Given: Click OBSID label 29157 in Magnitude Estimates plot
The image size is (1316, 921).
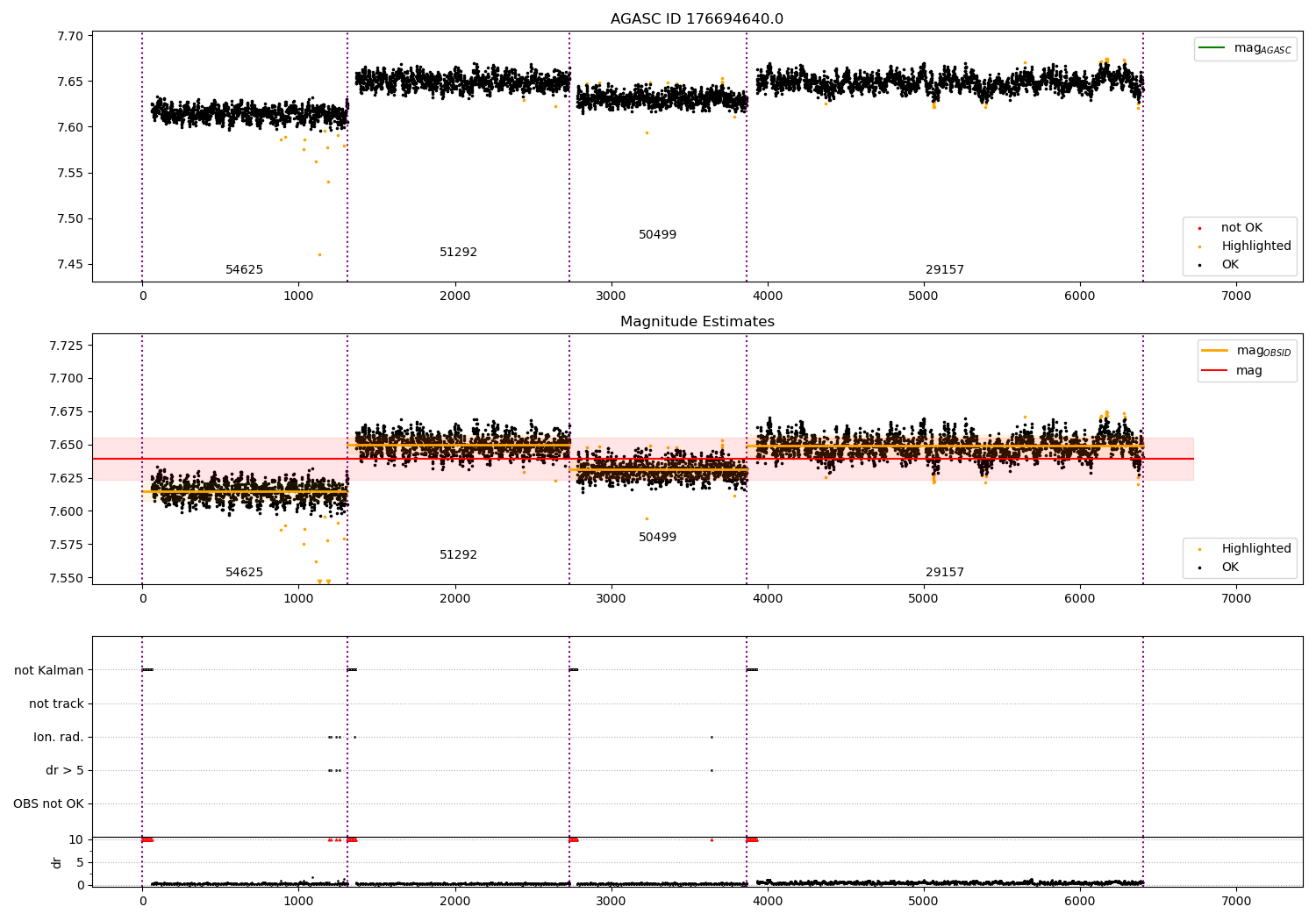Looking at the screenshot, I should tap(944, 573).
